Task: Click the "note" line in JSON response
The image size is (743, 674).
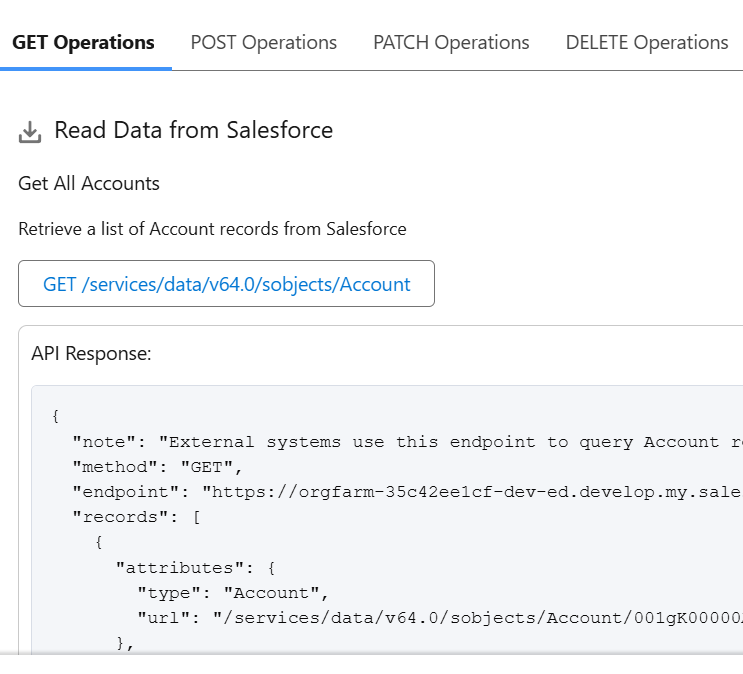Action: (408, 442)
